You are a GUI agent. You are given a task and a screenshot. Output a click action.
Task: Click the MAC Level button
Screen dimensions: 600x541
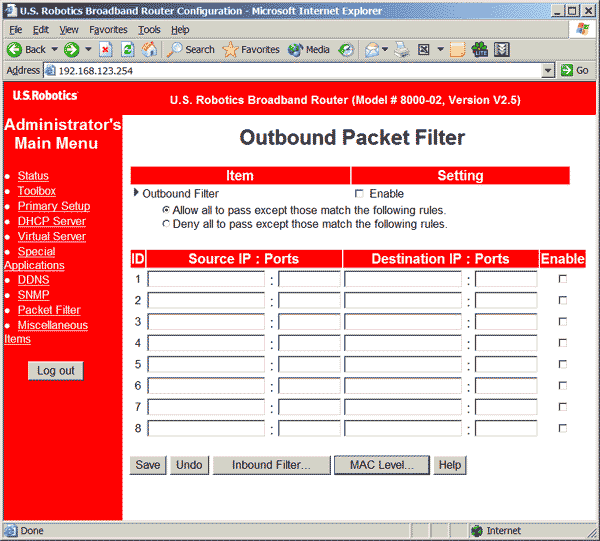point(381,465)
